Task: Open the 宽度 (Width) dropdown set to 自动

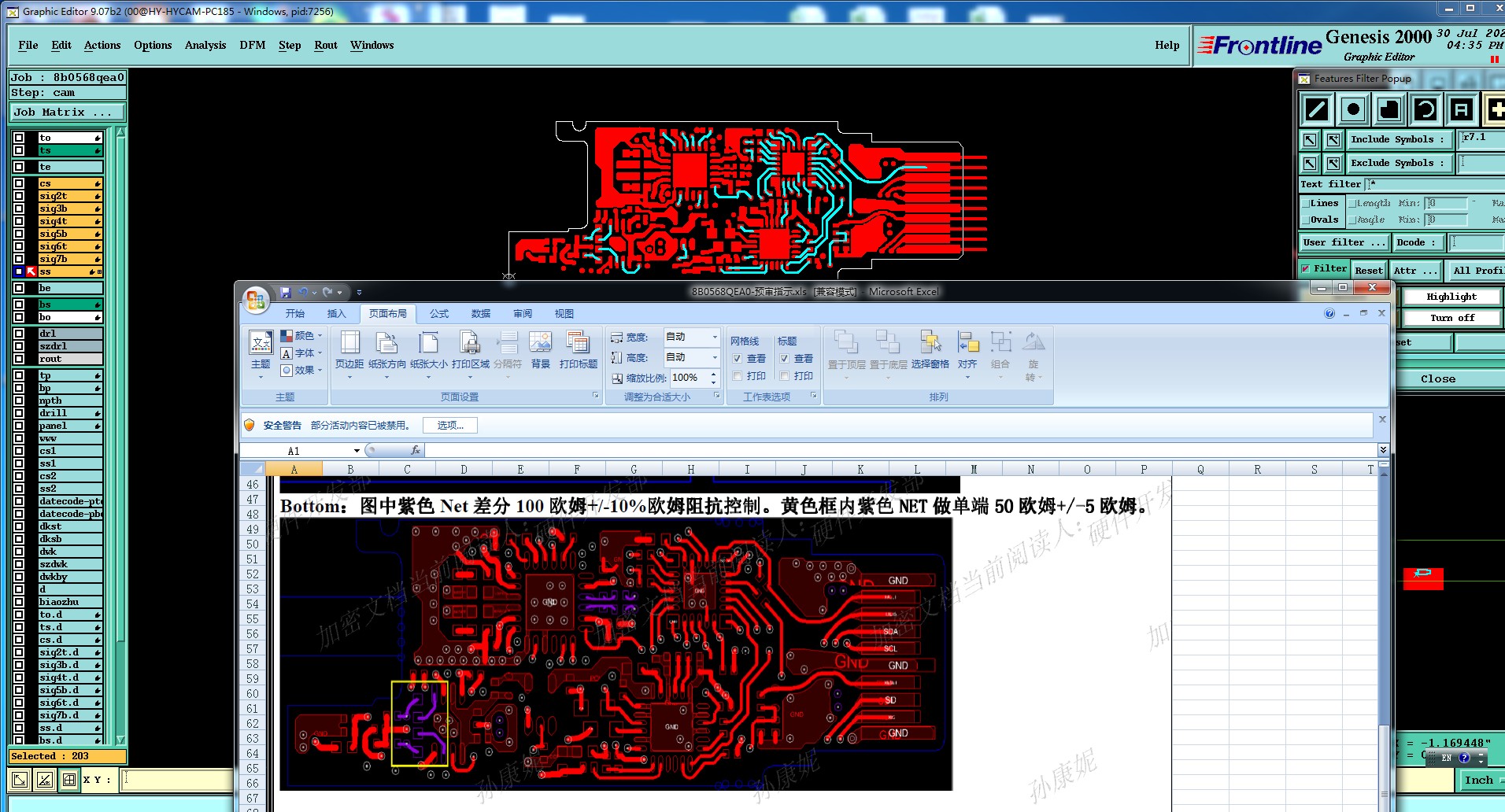Action: (x=715, y=337)
